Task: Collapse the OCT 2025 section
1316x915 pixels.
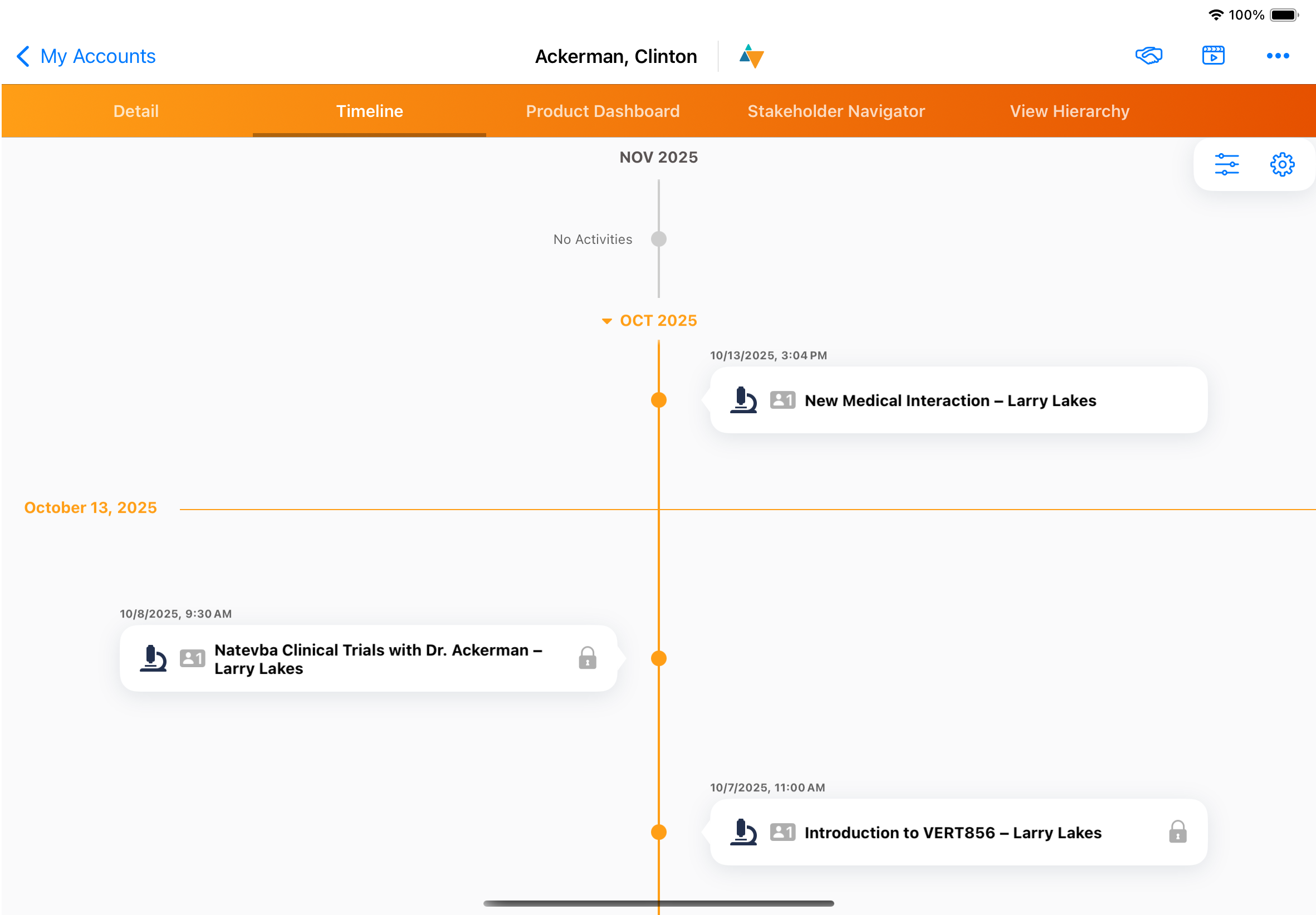Action: coord(607,320)
